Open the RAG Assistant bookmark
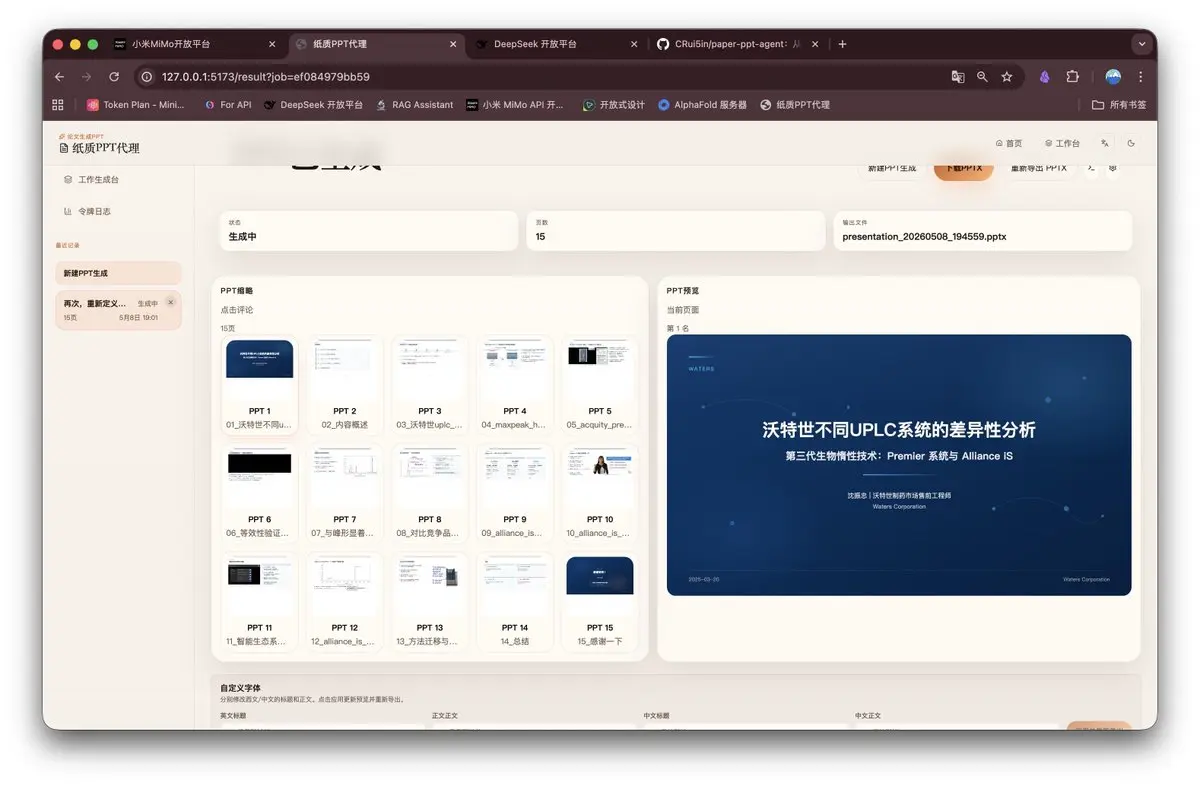This screenshot has height=786, width=1200. tap(415, 104)
